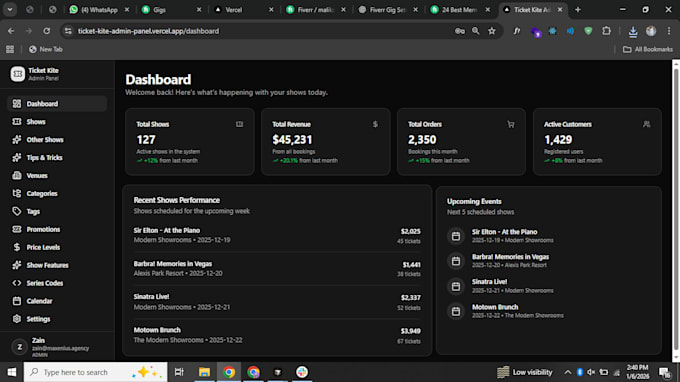The image size is (680, 382).
Task: Open the All Bookmarks folder
Action: tap(648, 49)
